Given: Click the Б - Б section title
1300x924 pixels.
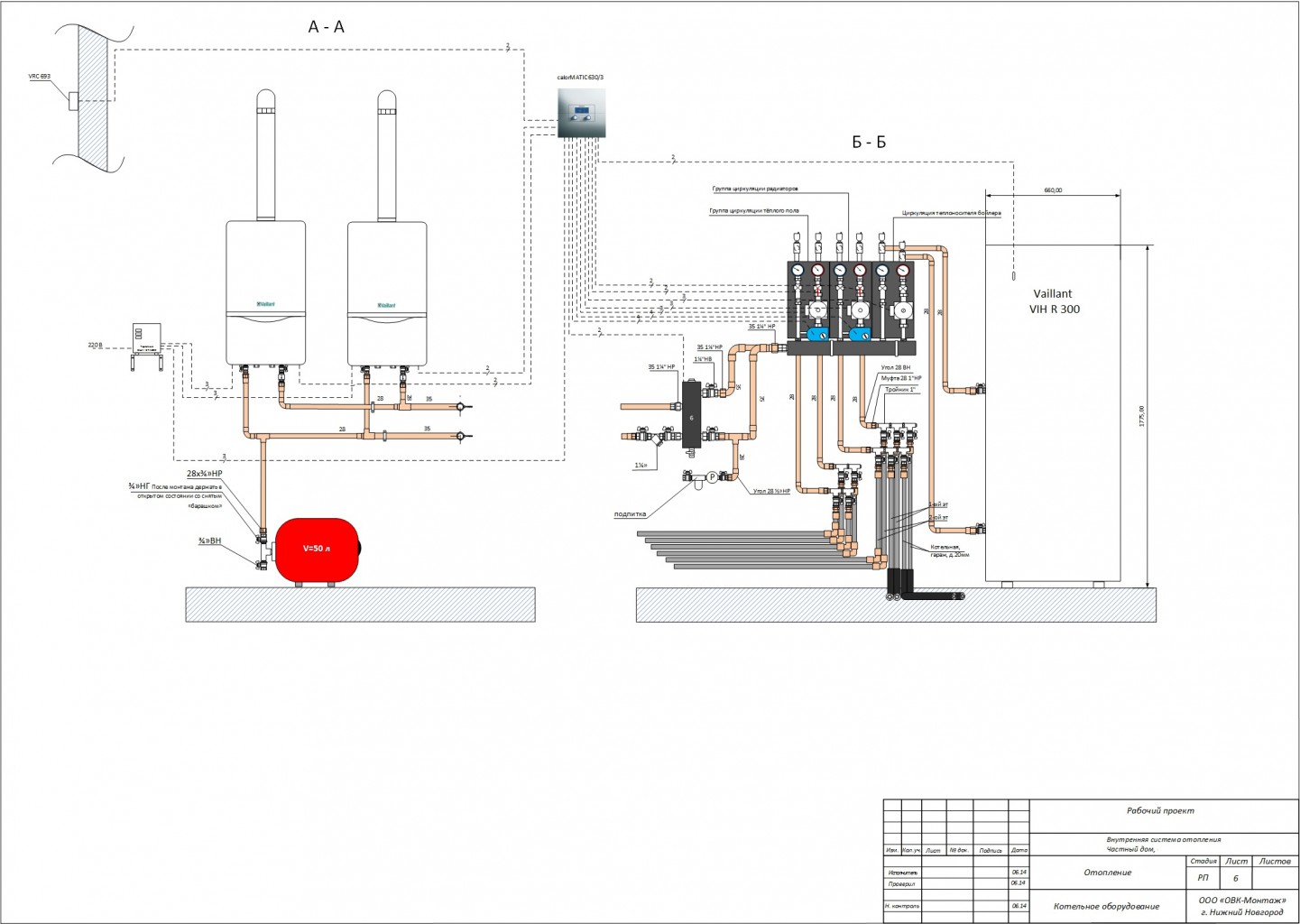Looking at the screenshot, I should coord(869,142).
